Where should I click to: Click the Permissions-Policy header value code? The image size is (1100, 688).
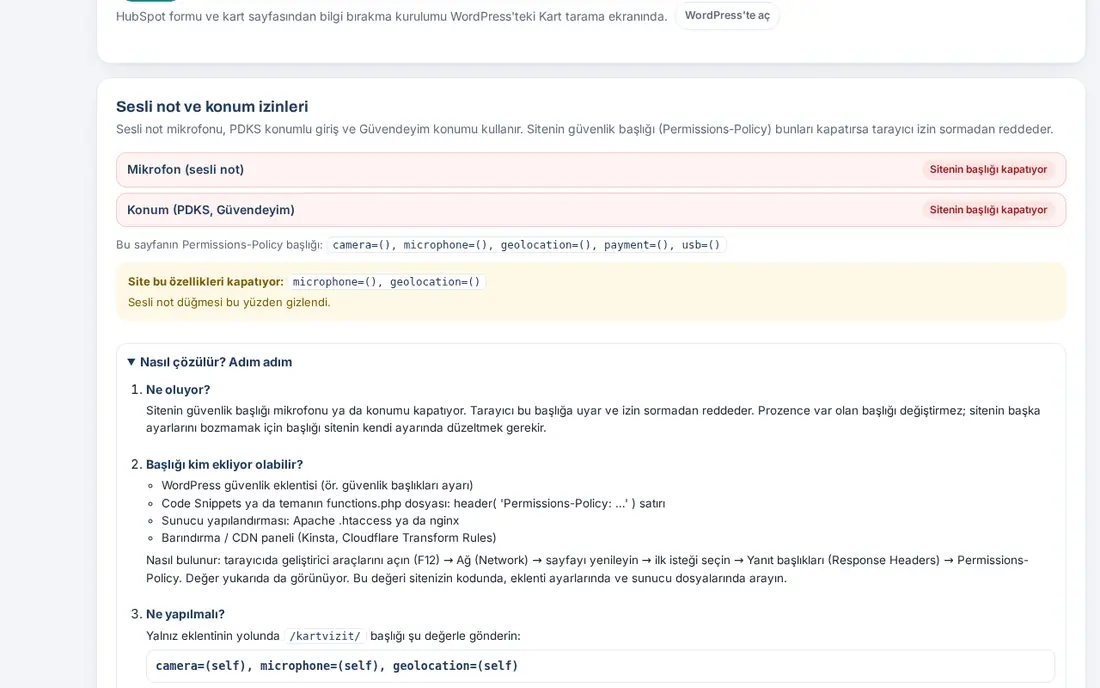pos(526,245)
